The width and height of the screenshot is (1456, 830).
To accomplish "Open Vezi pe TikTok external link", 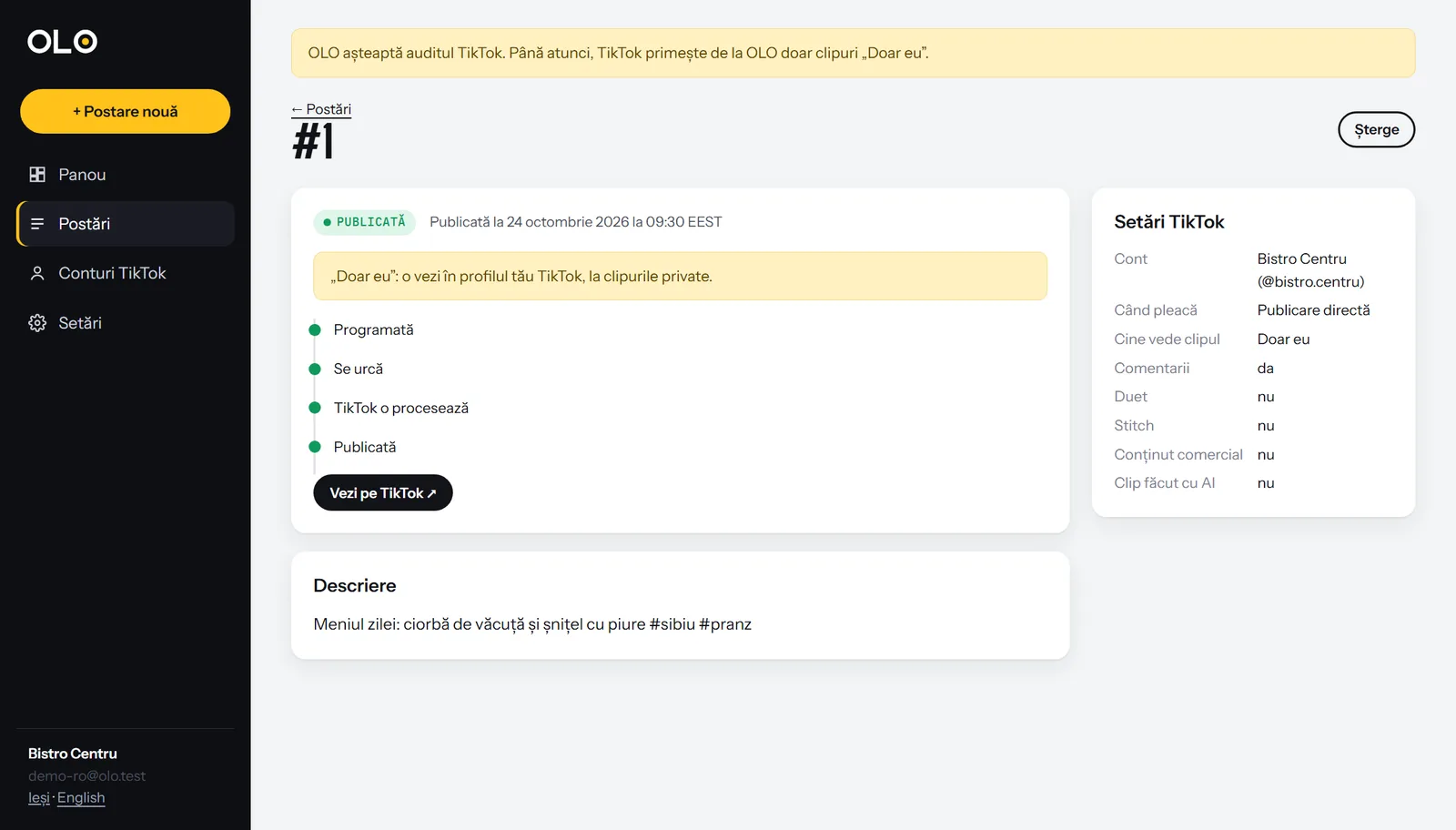I will click(x=383, y=492).
